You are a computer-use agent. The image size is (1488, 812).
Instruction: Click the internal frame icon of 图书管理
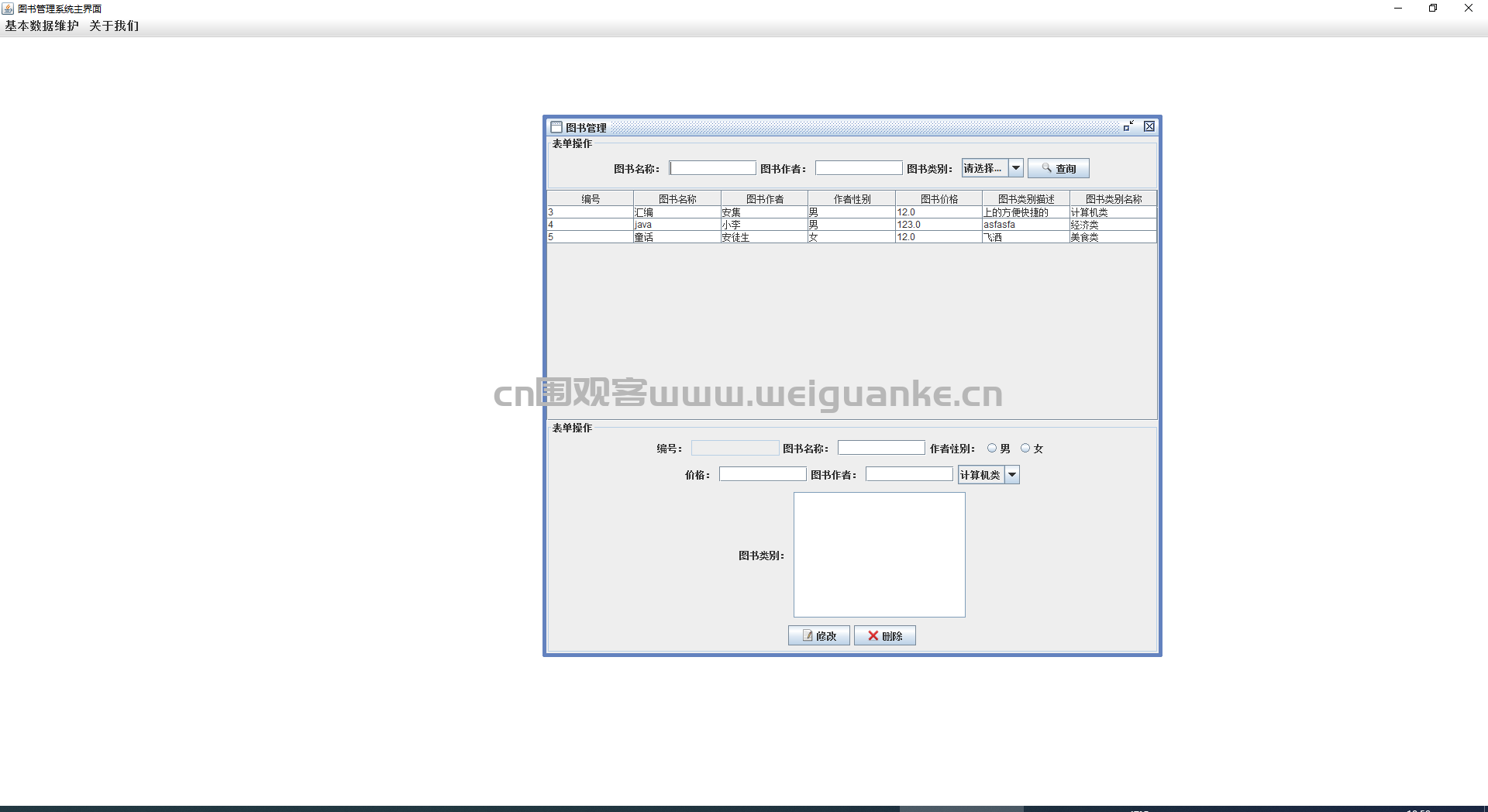(x=556, y=127)
